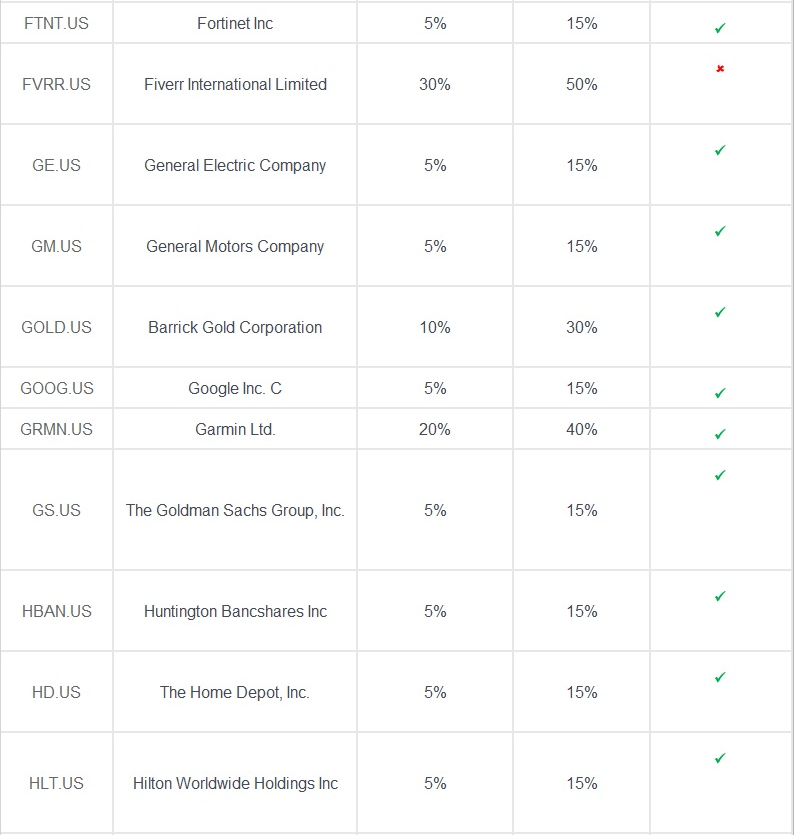Click The Goldman Sachs Group, Inc. cell
The height and width of the screenshot is (835, 794).
pos(235,510)
